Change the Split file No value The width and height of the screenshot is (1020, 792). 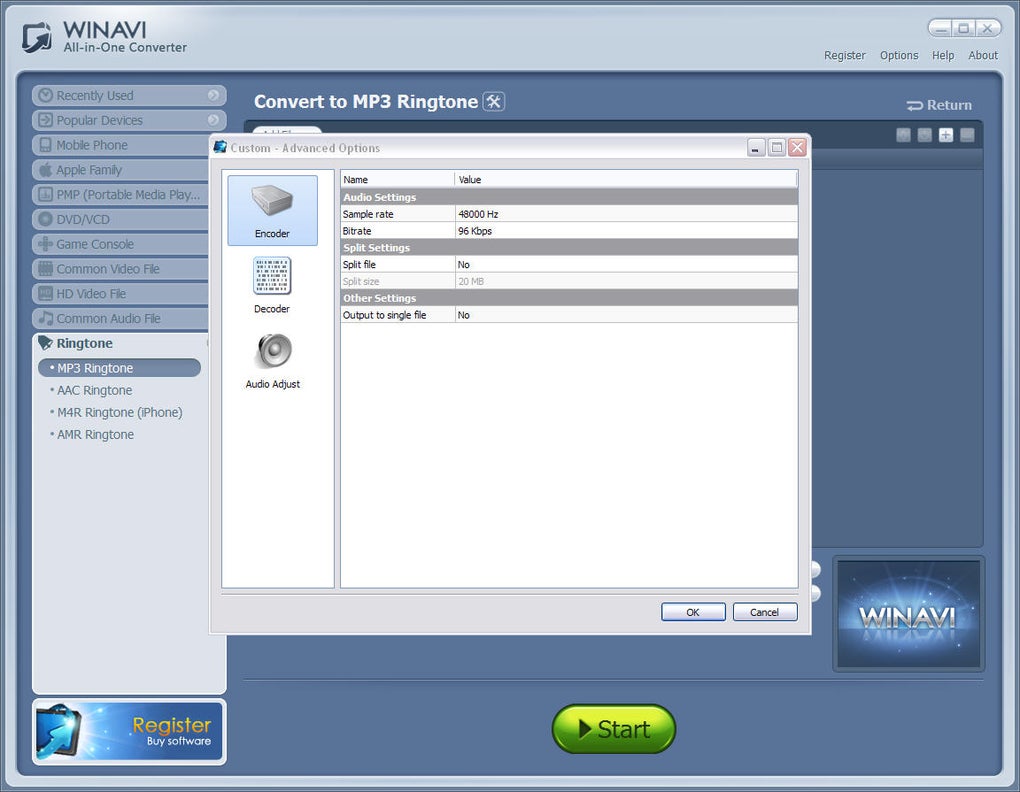click(626, 265)
